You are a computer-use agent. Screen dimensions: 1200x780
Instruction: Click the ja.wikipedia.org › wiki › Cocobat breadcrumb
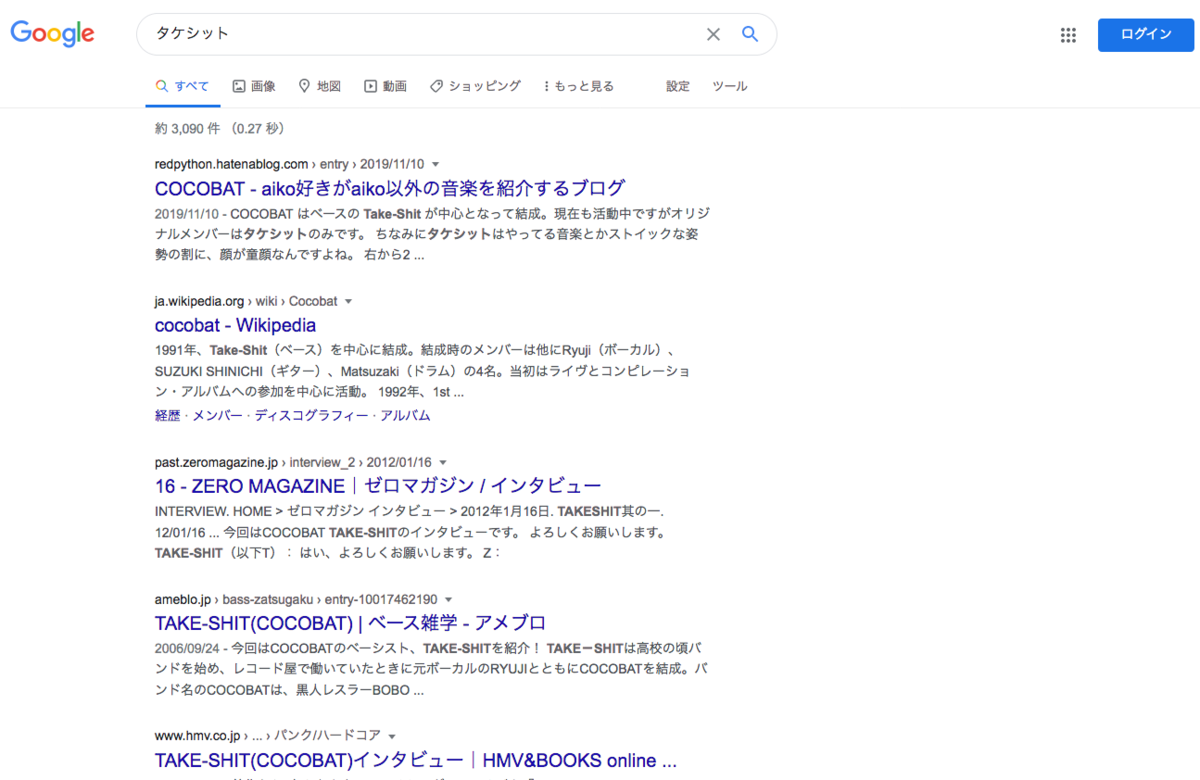point(246,301)
